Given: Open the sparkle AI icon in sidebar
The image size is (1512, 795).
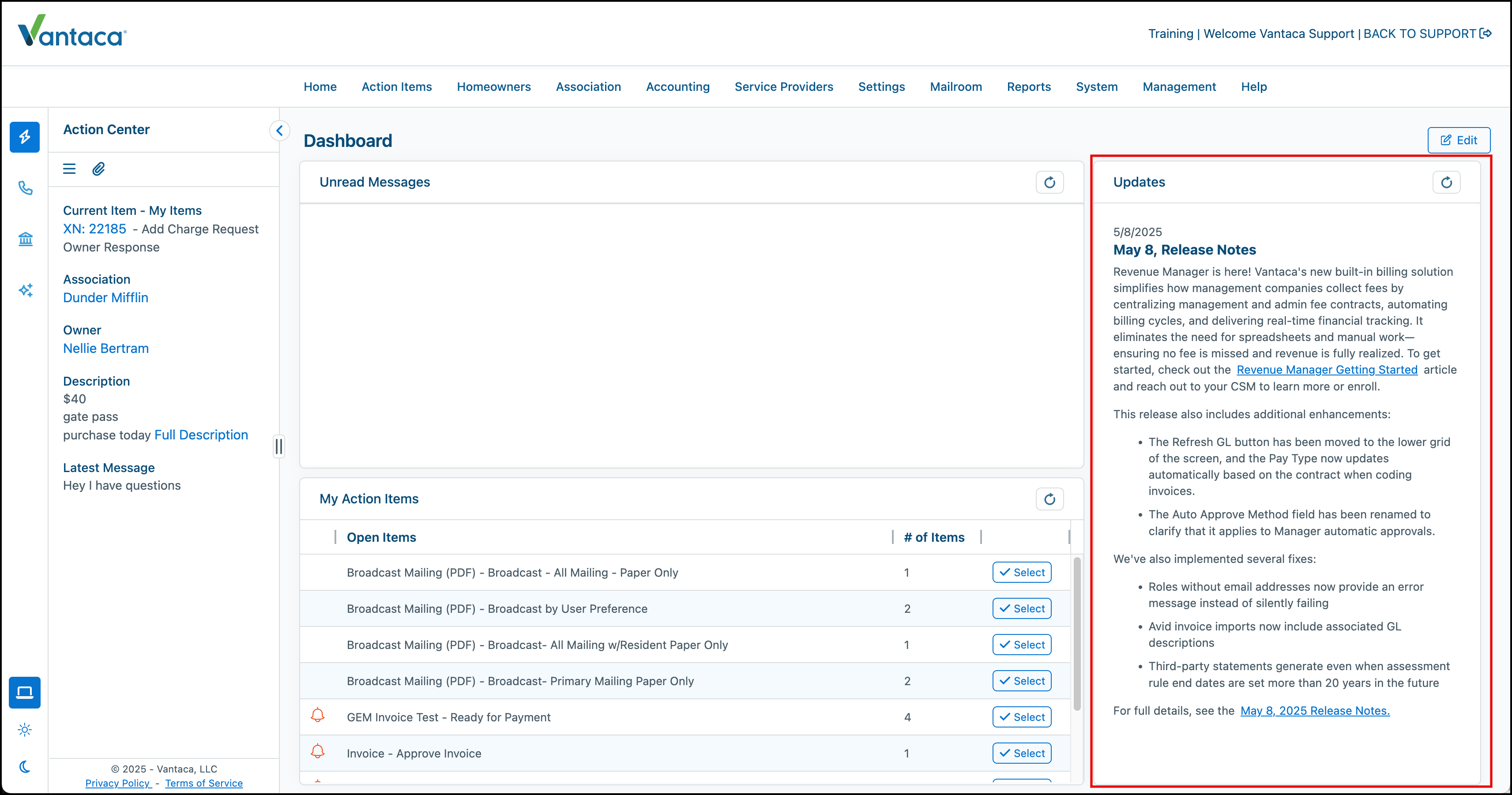Looking at the screenshot, I should pyautogui.click(x=25, y=290).
